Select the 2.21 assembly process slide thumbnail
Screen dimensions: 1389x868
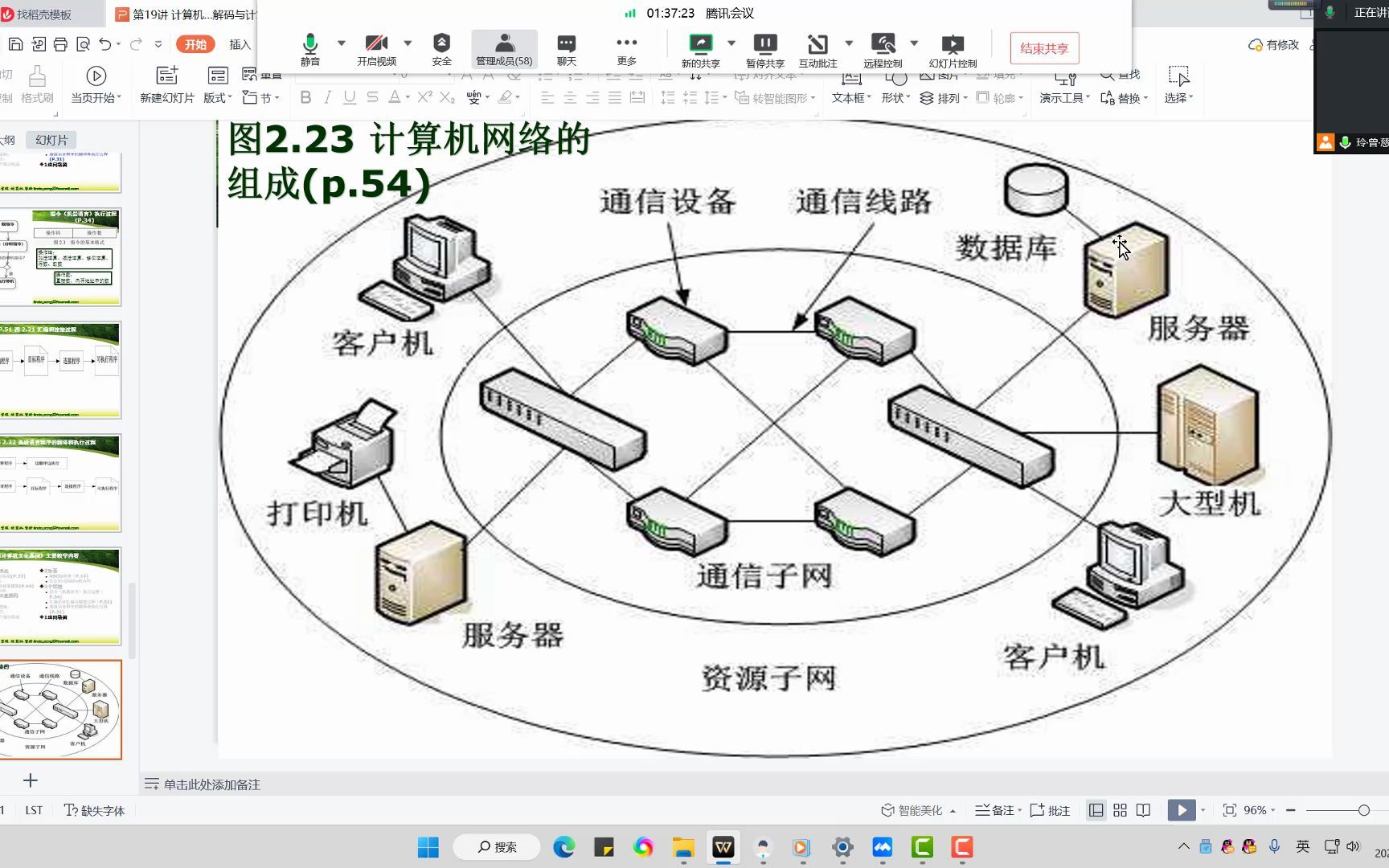60,370
